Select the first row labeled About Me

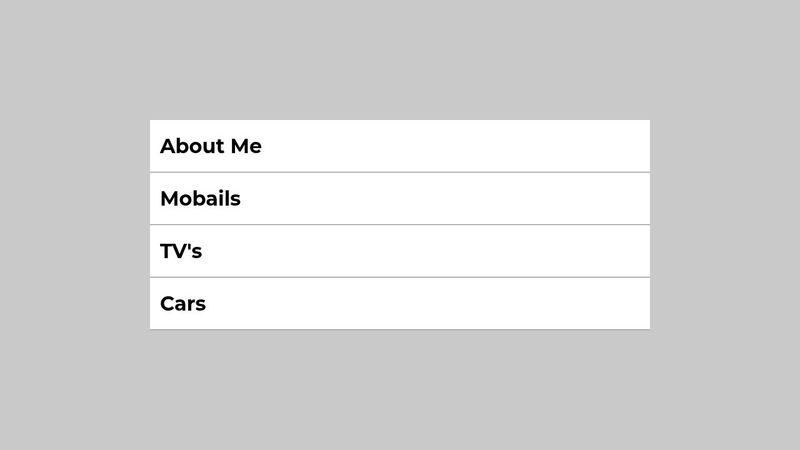tap(400, 146)
